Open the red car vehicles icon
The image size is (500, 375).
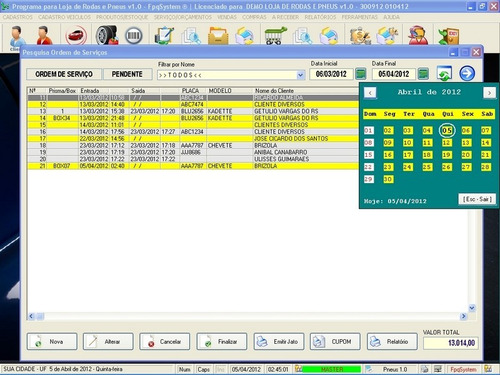tap(76, 35)
